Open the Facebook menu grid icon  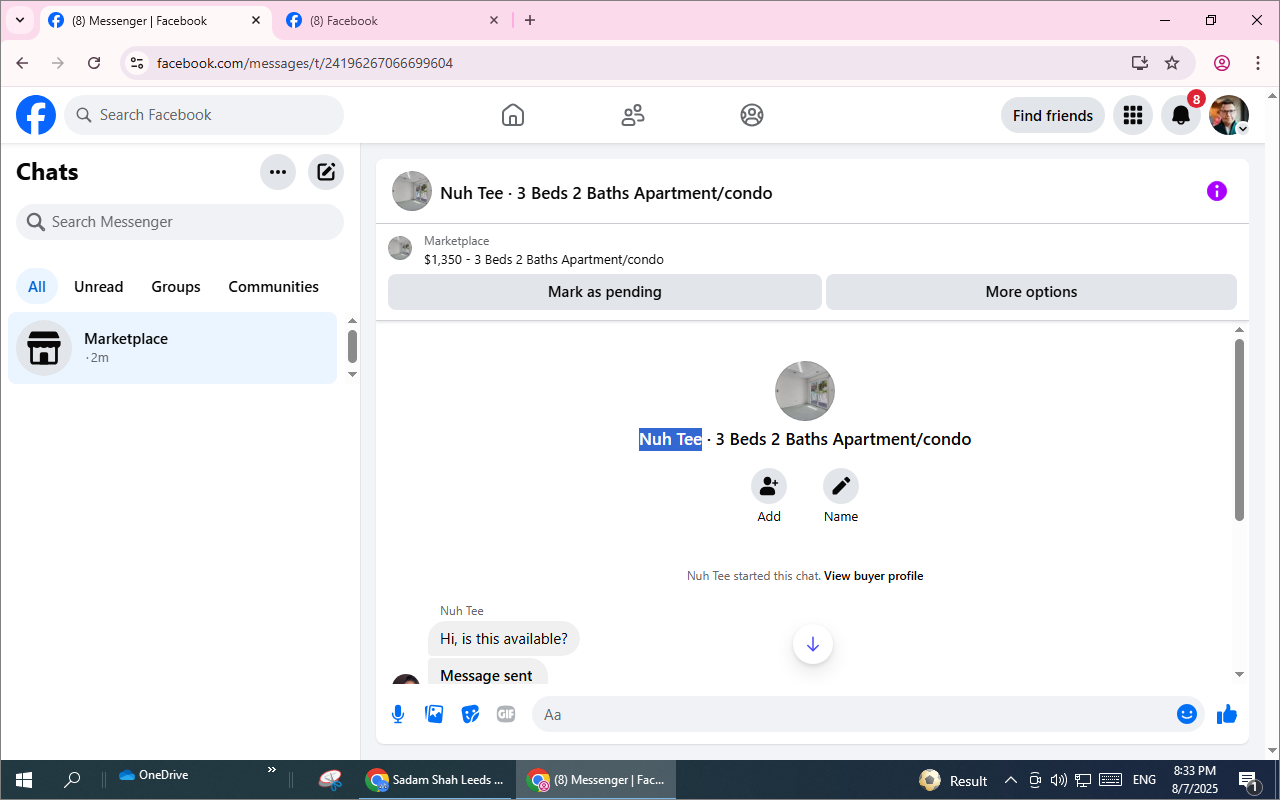1133,115
